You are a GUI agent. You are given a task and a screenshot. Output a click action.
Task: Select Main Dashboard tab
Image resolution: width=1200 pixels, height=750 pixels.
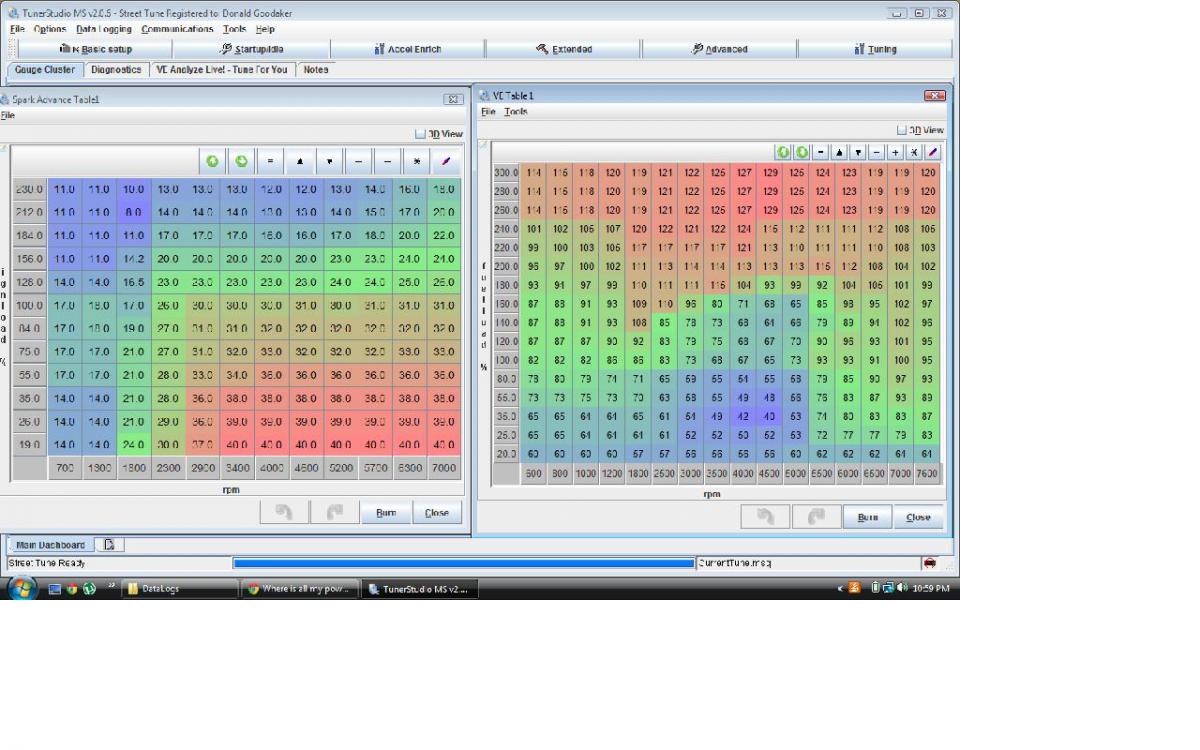click(51, 545)
